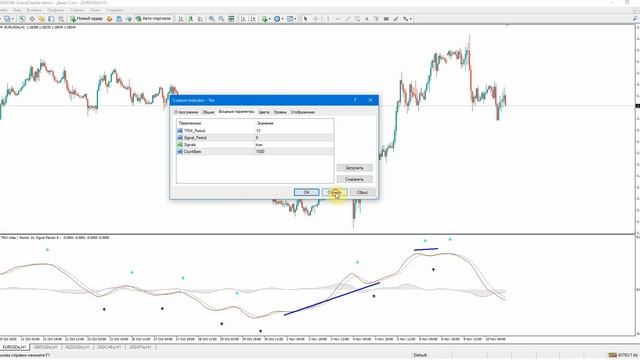Open the Data Window crosshair icon
This screenshot has width=640, height=360.
tap(32, 19)
